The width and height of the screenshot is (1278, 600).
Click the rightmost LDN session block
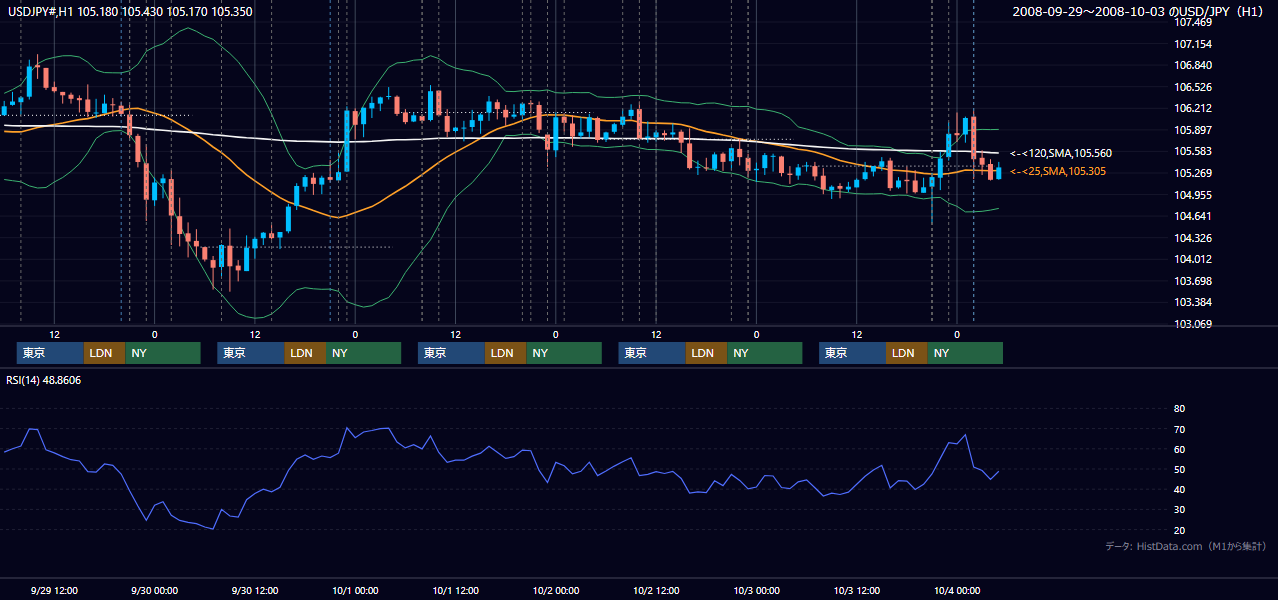tap(906, 353)
